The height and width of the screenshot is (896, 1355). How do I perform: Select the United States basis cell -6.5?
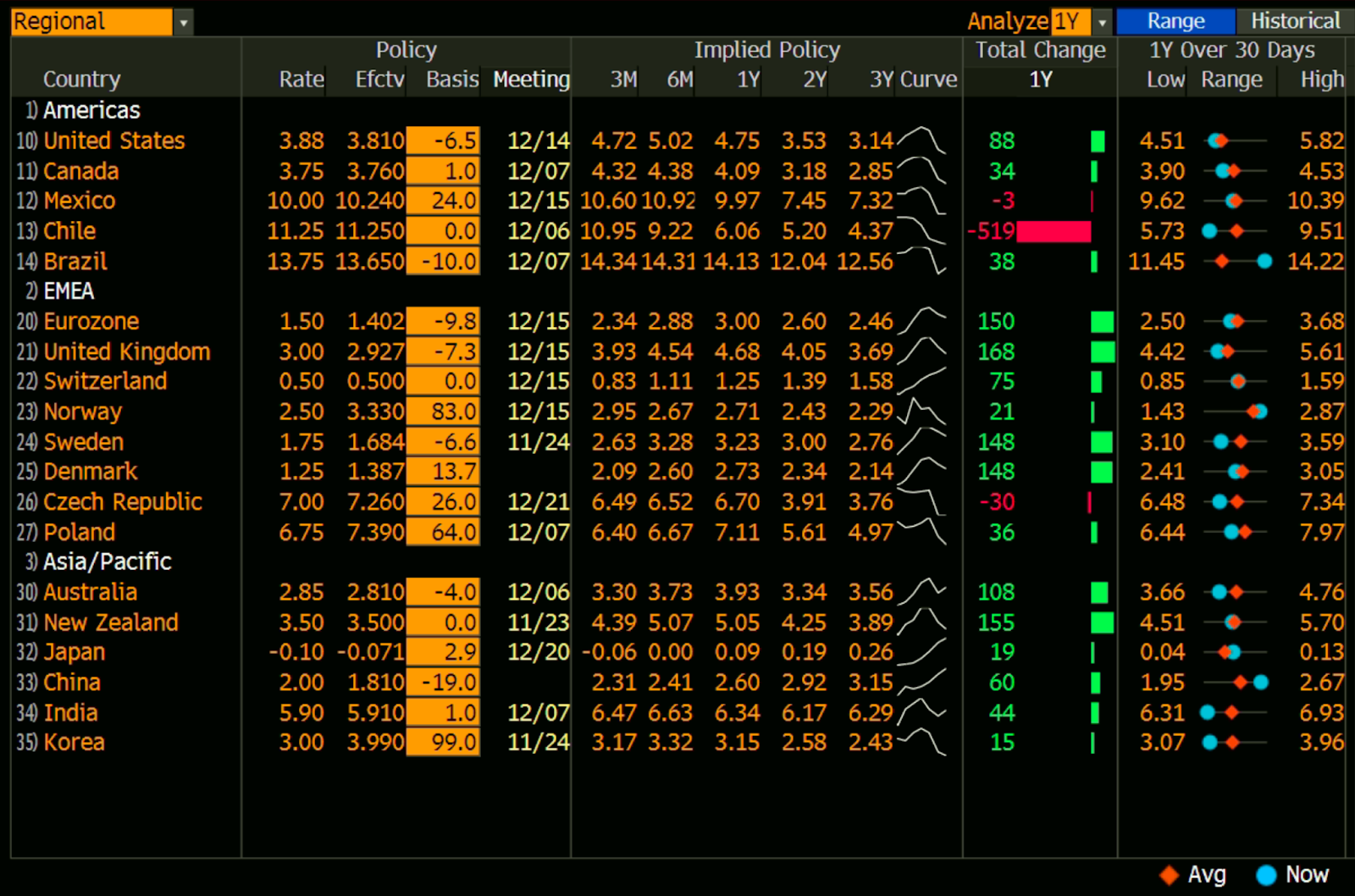(443, 141)
